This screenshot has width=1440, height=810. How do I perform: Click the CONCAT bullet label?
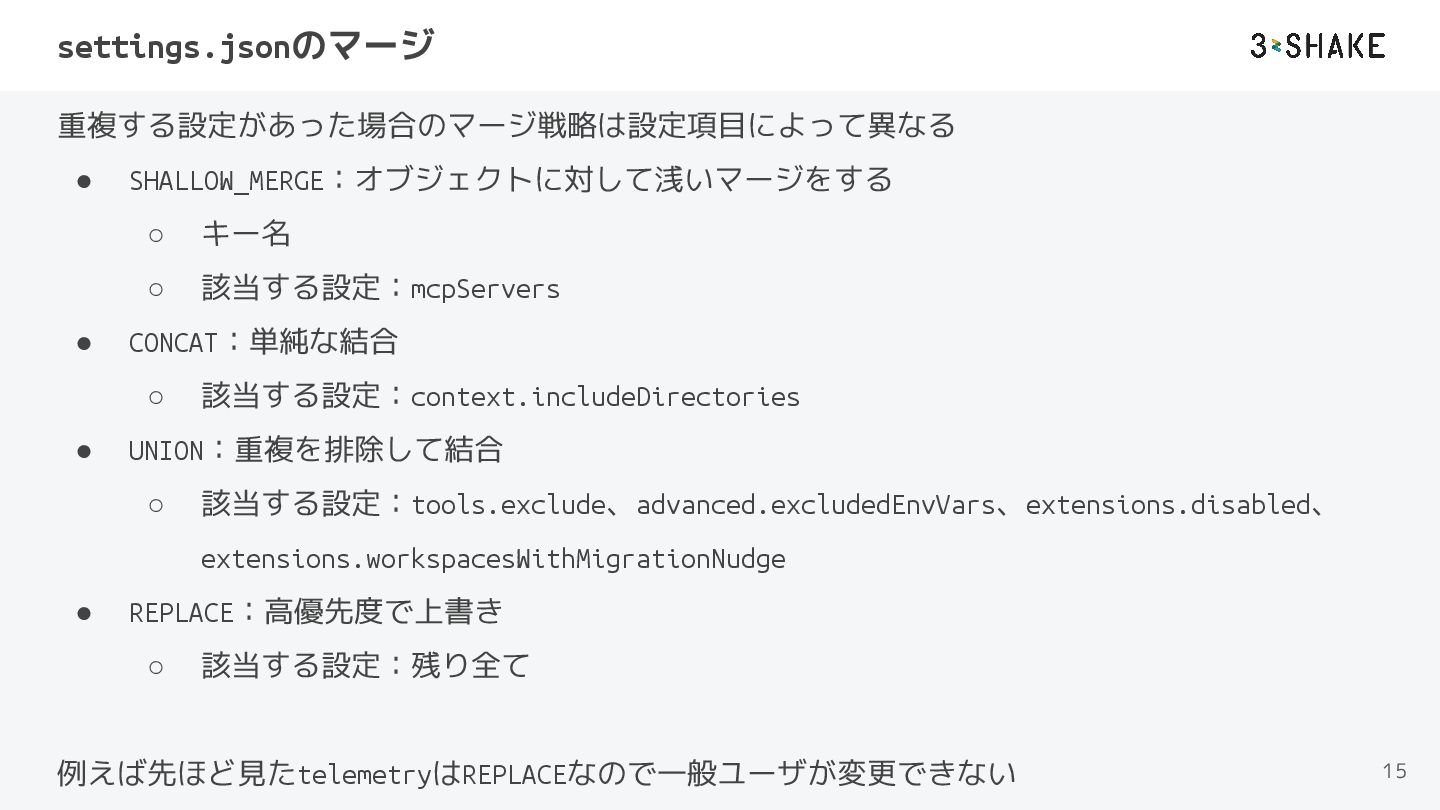pyautogui.click(x=173, y=343)
